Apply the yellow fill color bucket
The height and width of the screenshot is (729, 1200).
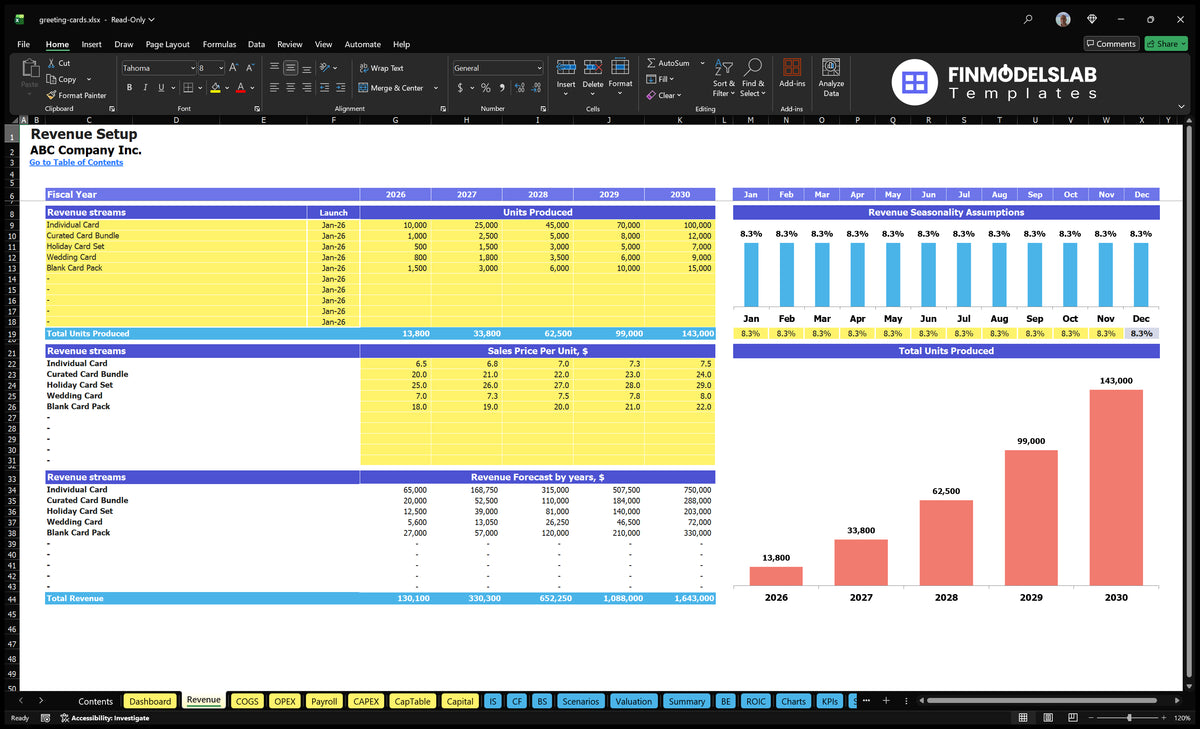click(215, 88)
